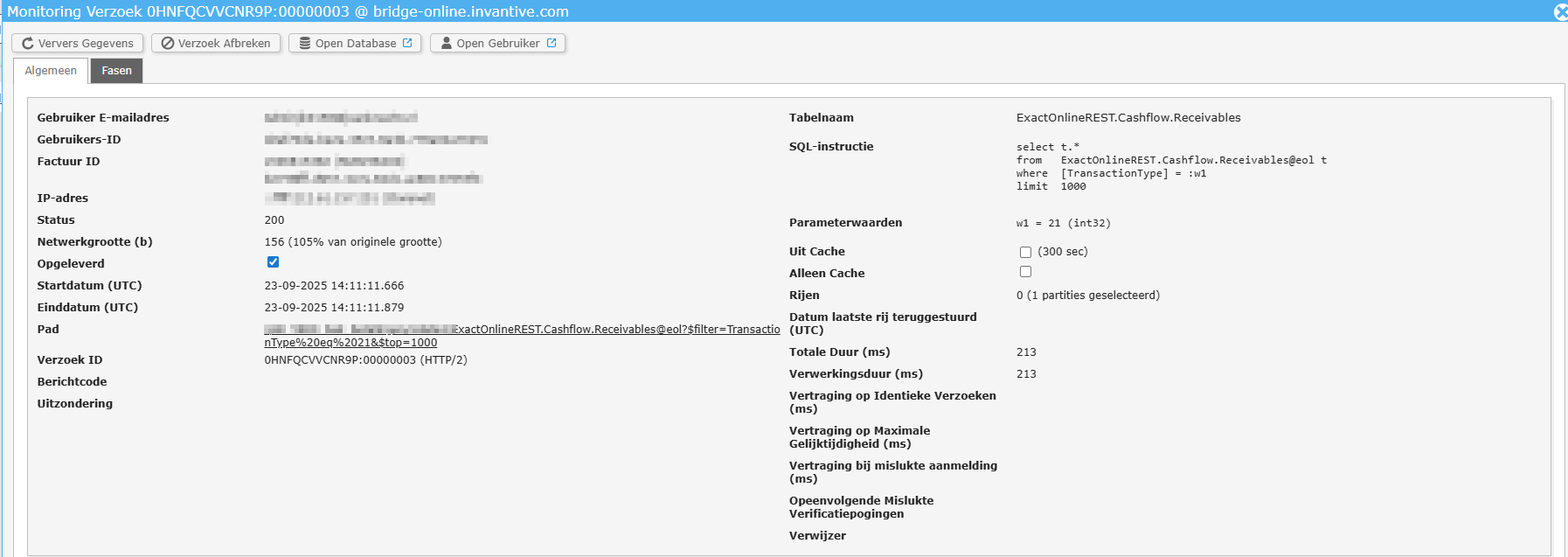Open the Pad URL link
Viewport: 1568px width, 557px height.
pos(522,336)
